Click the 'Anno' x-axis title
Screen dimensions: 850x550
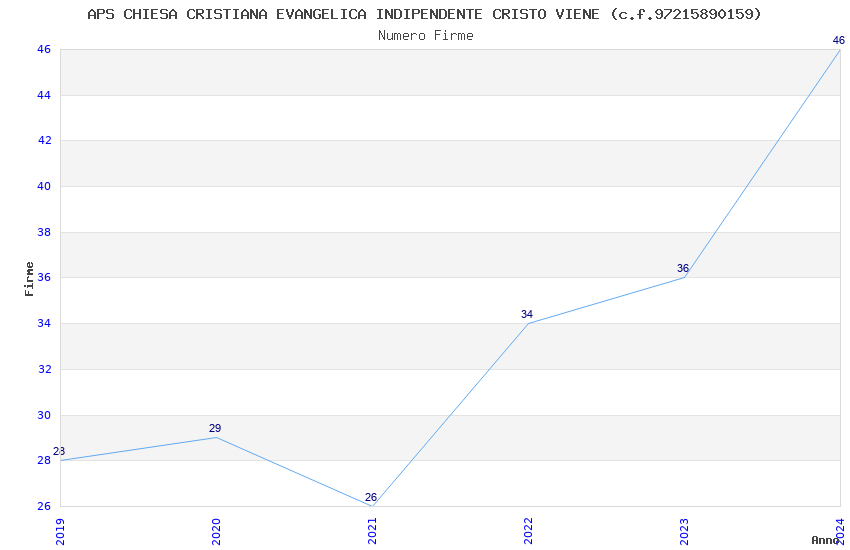point(825,540)
